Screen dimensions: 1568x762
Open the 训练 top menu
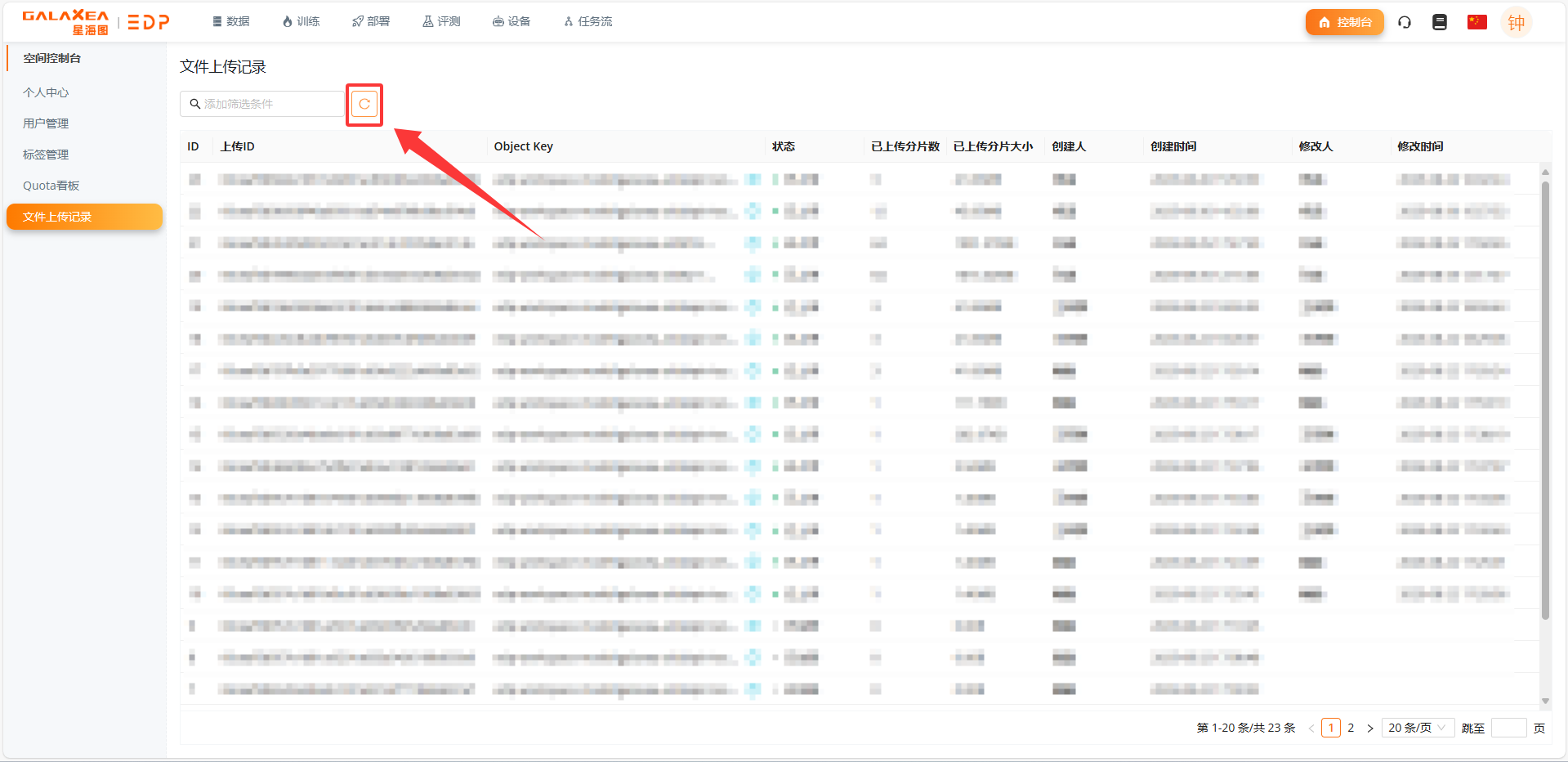(301, 21)
